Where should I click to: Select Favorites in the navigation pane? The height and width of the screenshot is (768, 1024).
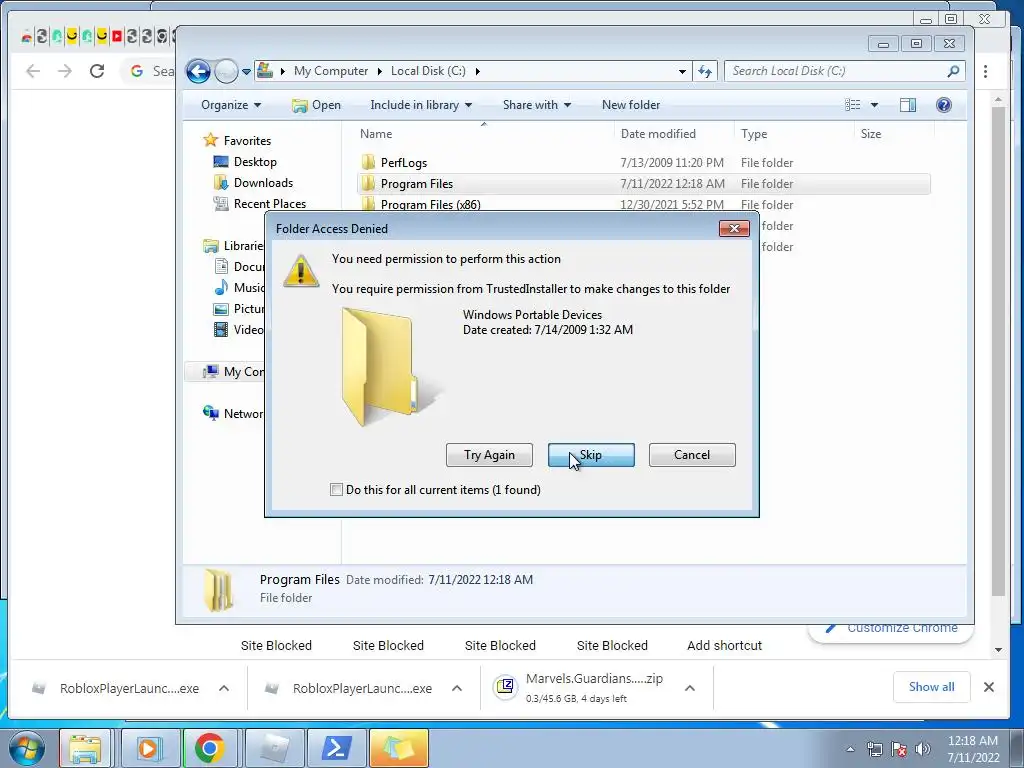[x=247, y=140]
